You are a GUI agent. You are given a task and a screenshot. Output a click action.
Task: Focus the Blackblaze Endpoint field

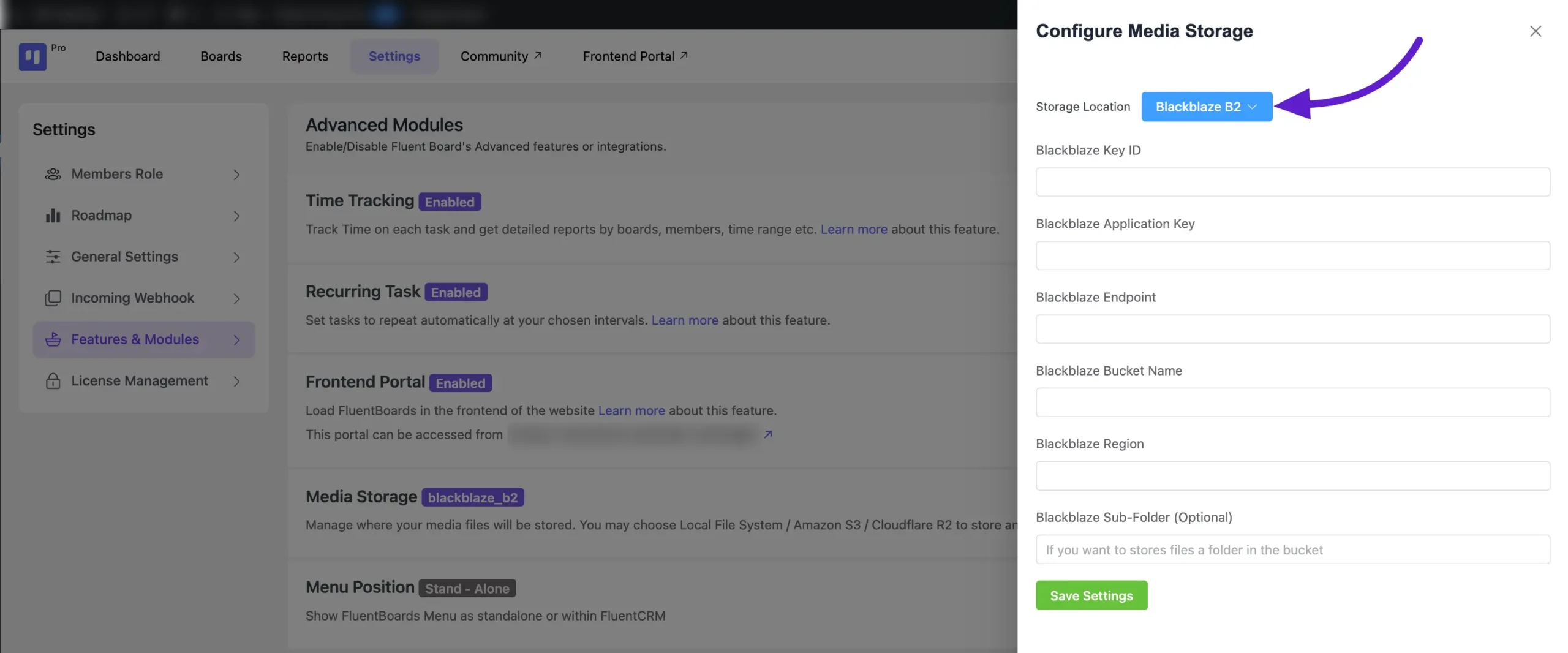coord(1292,329)
